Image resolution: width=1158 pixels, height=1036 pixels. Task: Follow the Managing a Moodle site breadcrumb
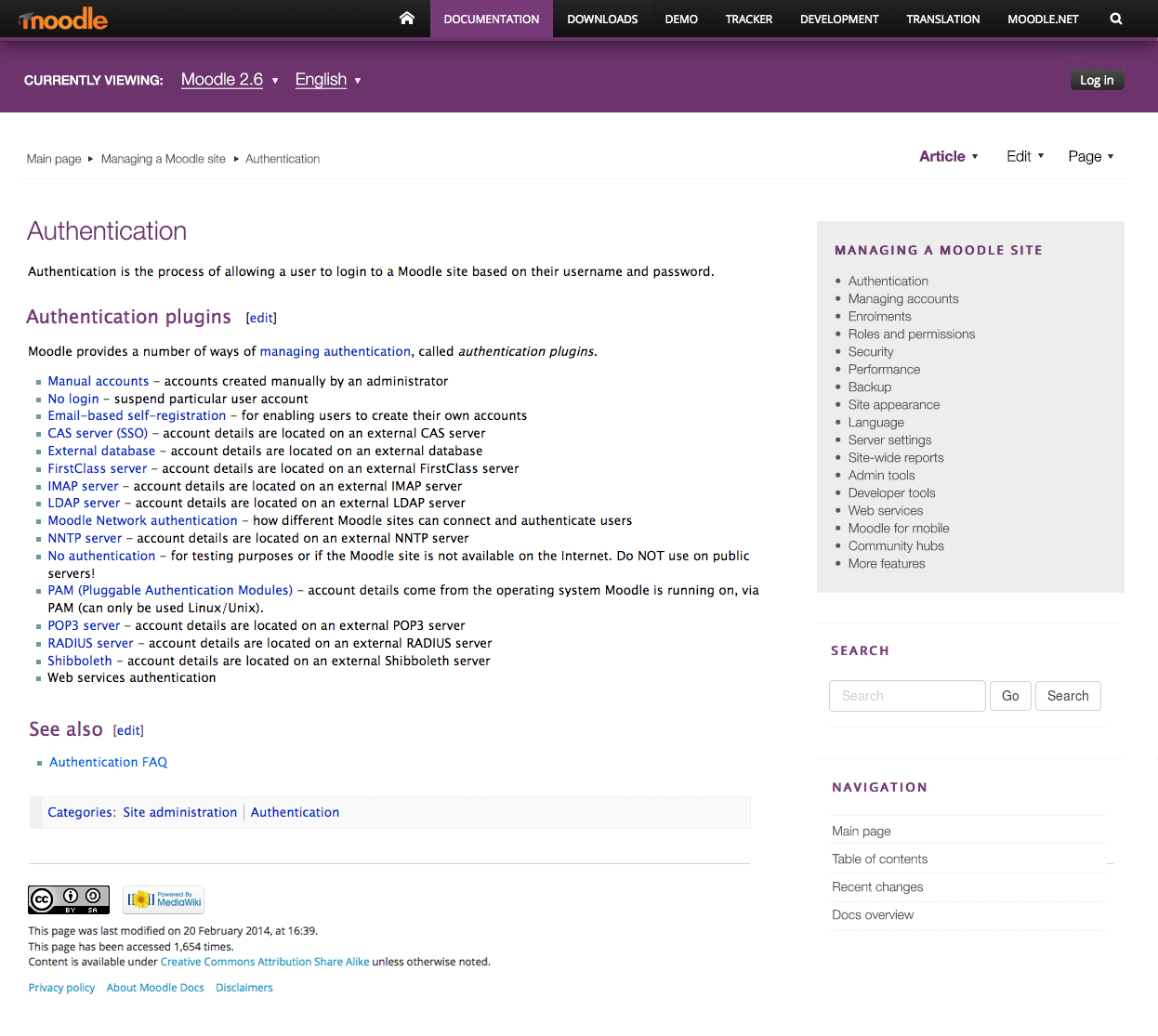(164, 159)
